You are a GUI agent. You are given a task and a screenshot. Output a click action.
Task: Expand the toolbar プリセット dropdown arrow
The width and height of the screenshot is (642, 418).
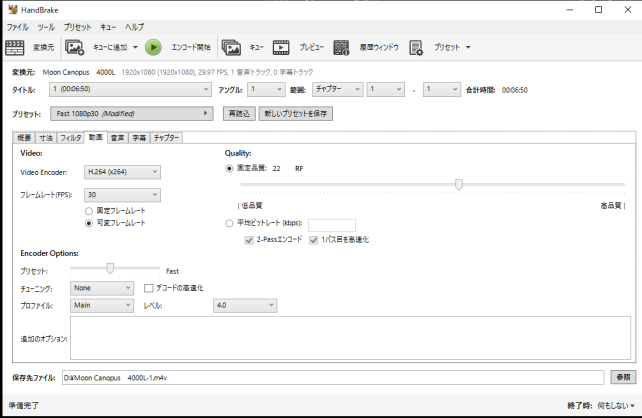468,47
